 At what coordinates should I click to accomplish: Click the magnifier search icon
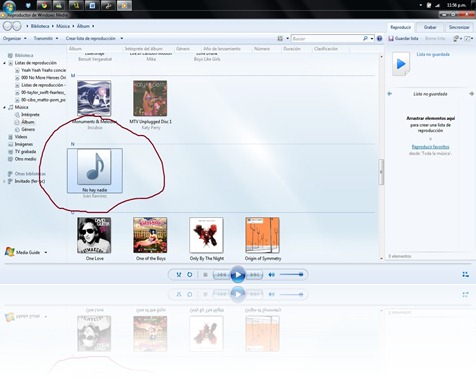click(365, 38)
